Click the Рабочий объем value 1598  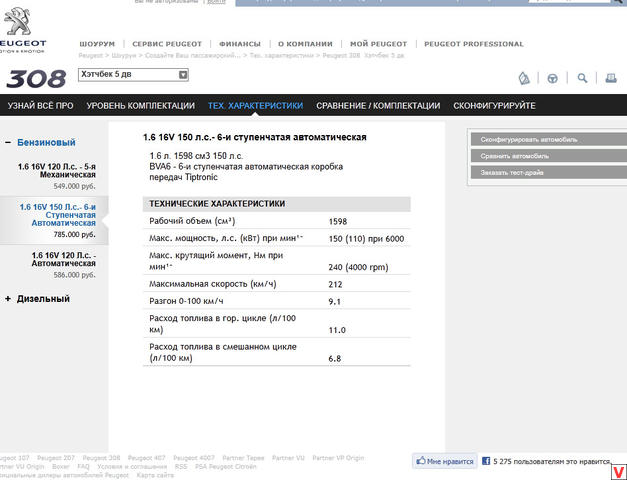pos(338,222)
